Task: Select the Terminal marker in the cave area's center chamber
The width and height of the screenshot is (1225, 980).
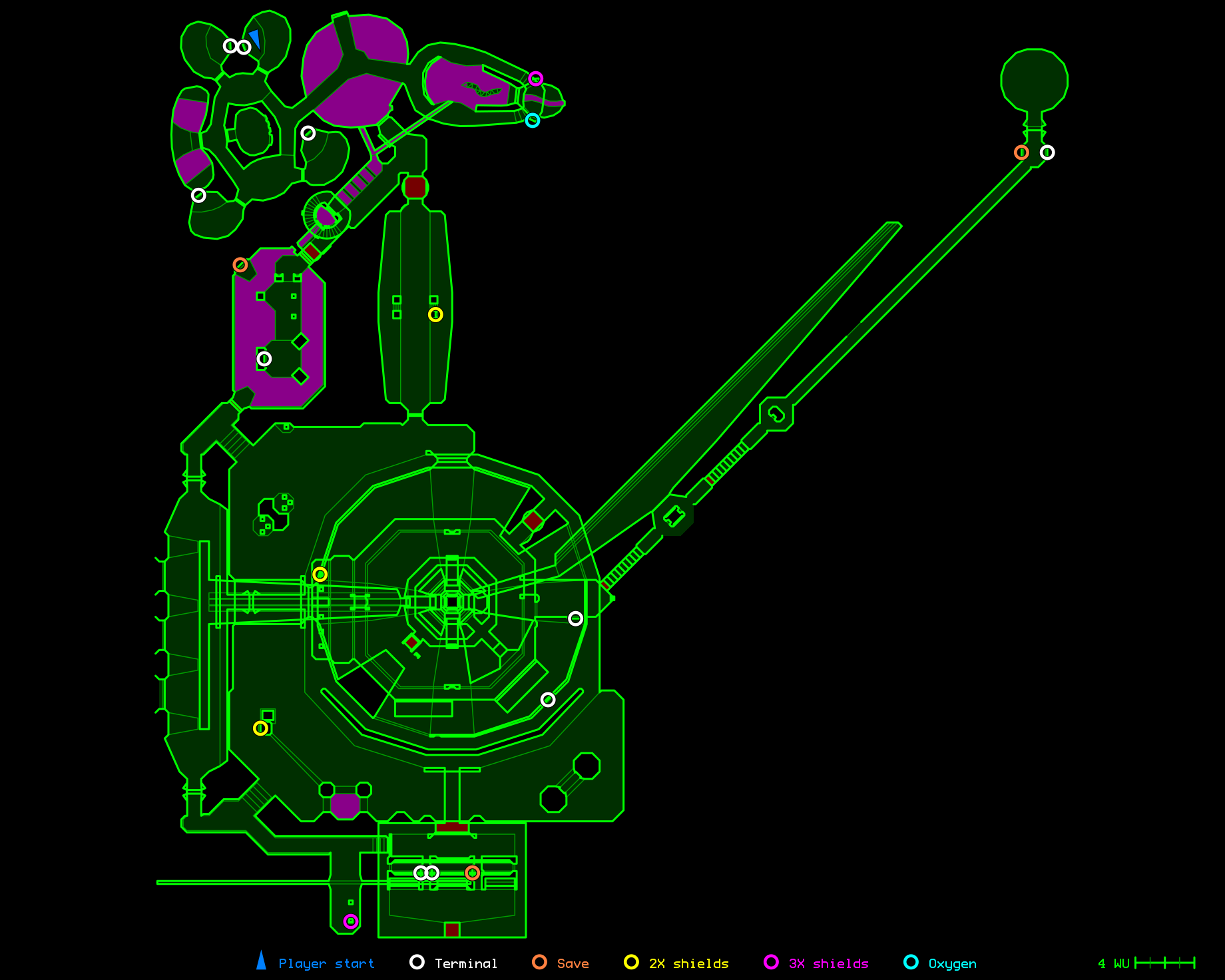Action: [x=308, y=133]
